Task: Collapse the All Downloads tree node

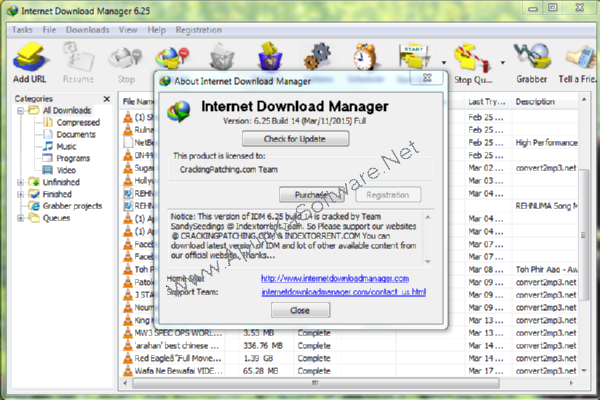Action: [21, 111]
